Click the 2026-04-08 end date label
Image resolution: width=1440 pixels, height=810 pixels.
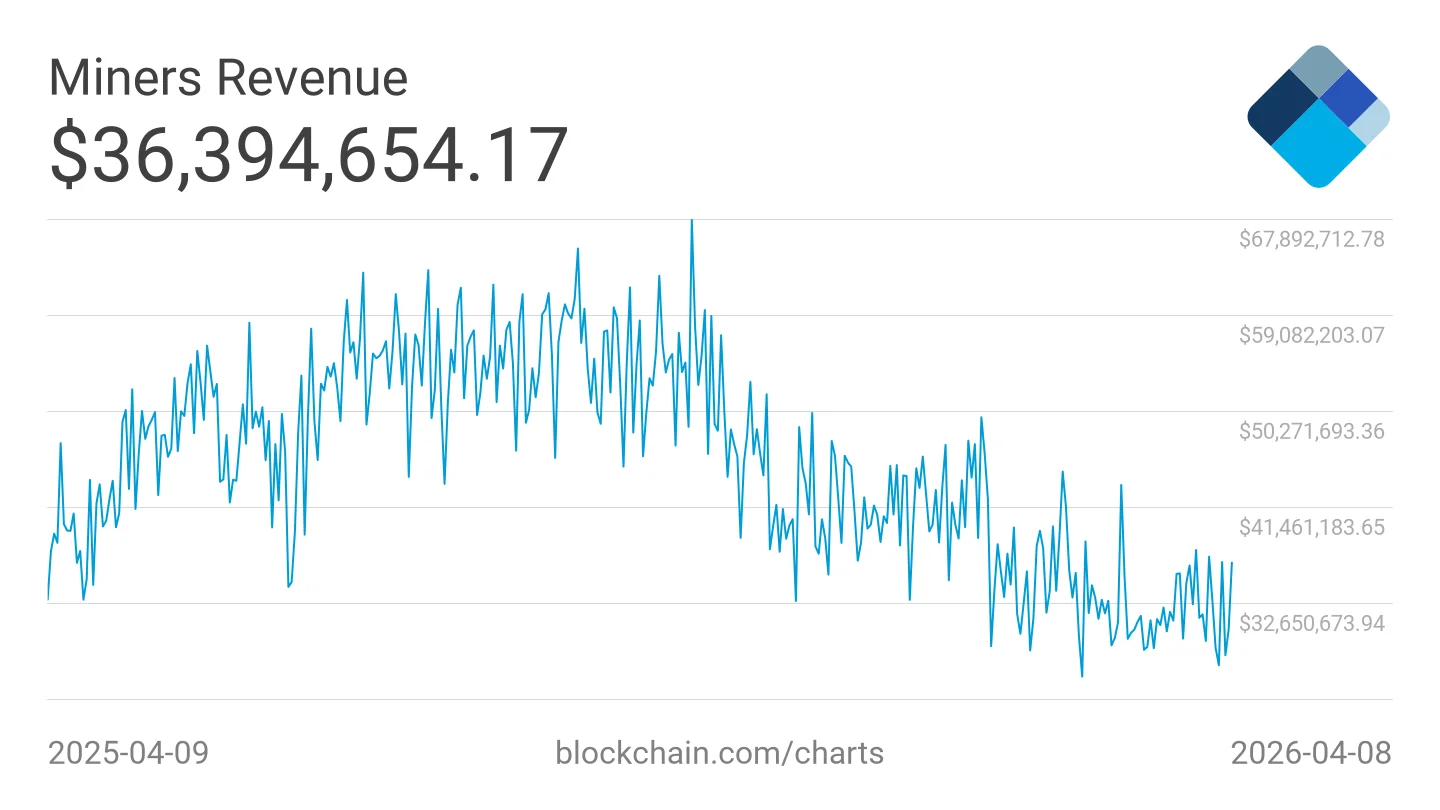(1310, 752)
